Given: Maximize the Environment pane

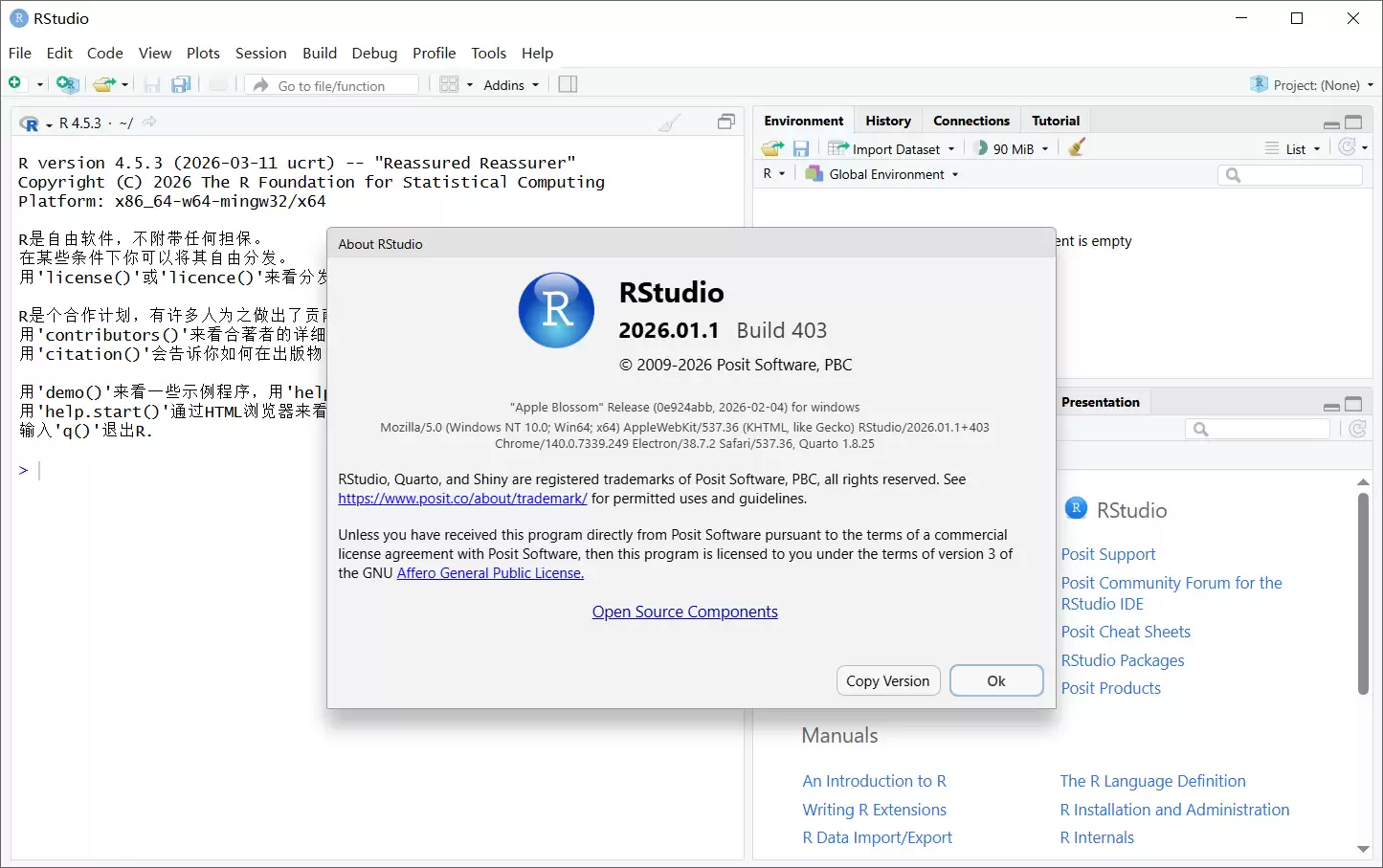Looking at the screenshot, I should (1353, 122).
